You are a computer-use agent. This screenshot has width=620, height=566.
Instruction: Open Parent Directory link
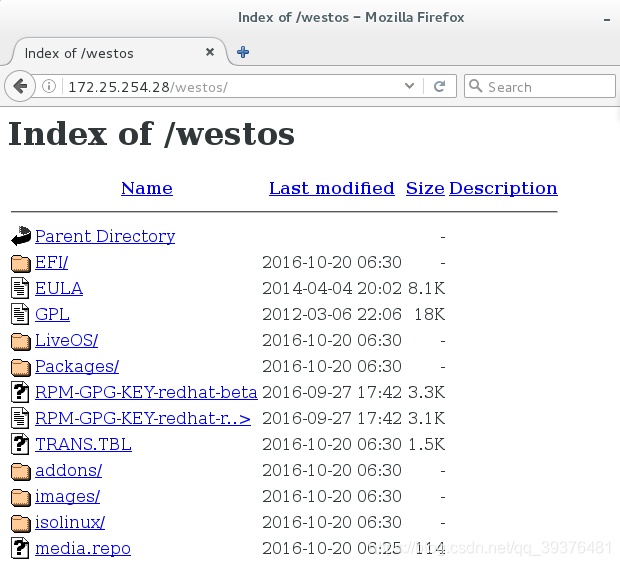click(x=105, y=236)
